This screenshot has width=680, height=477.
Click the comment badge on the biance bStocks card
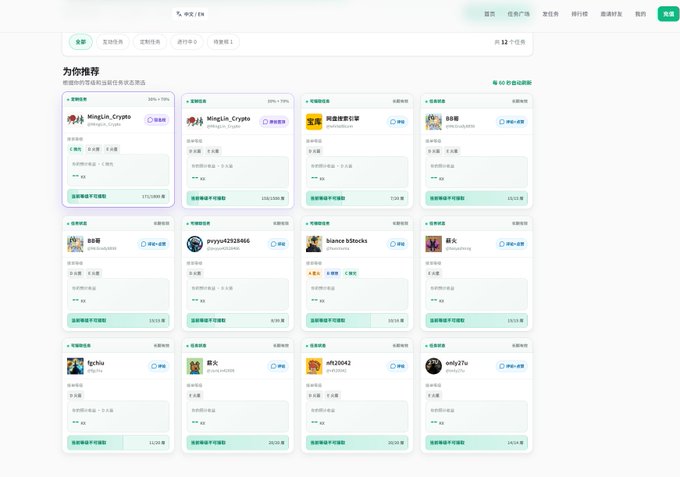pos(397,244)
